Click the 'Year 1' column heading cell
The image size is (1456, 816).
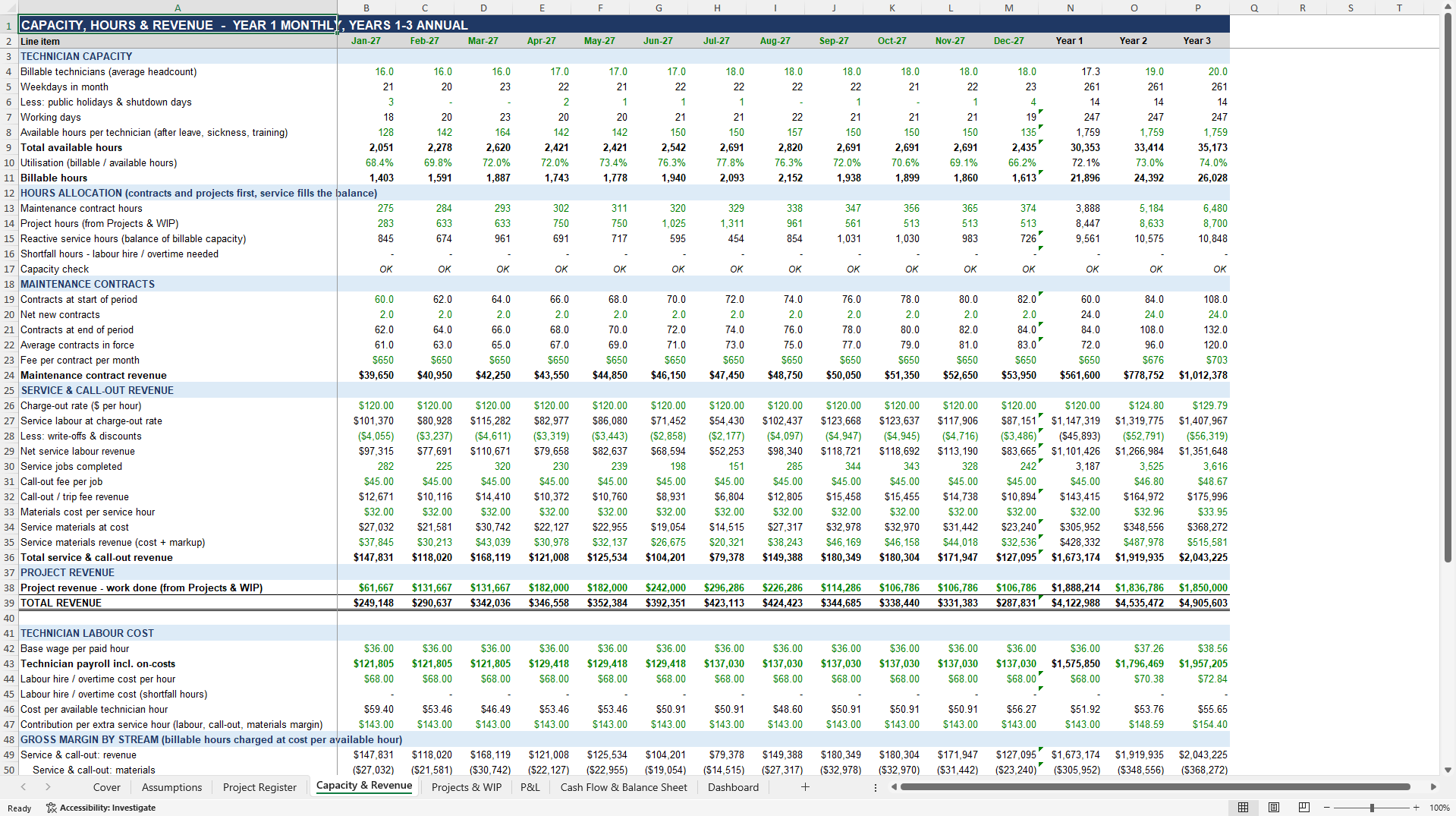1069,41
